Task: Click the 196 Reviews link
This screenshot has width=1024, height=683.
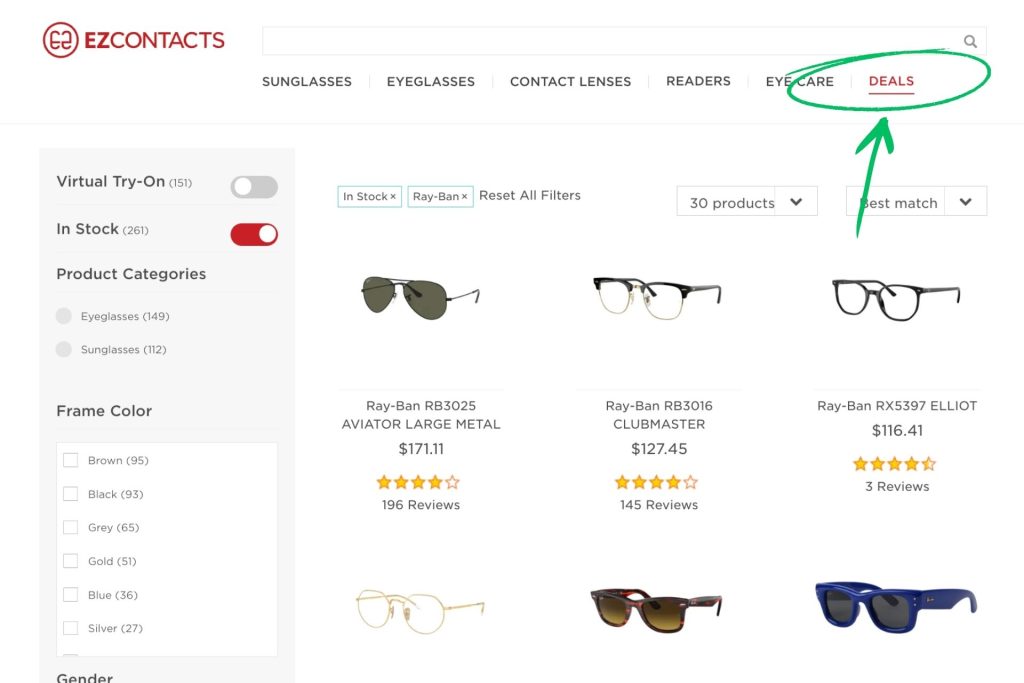Action: point(421,505)
